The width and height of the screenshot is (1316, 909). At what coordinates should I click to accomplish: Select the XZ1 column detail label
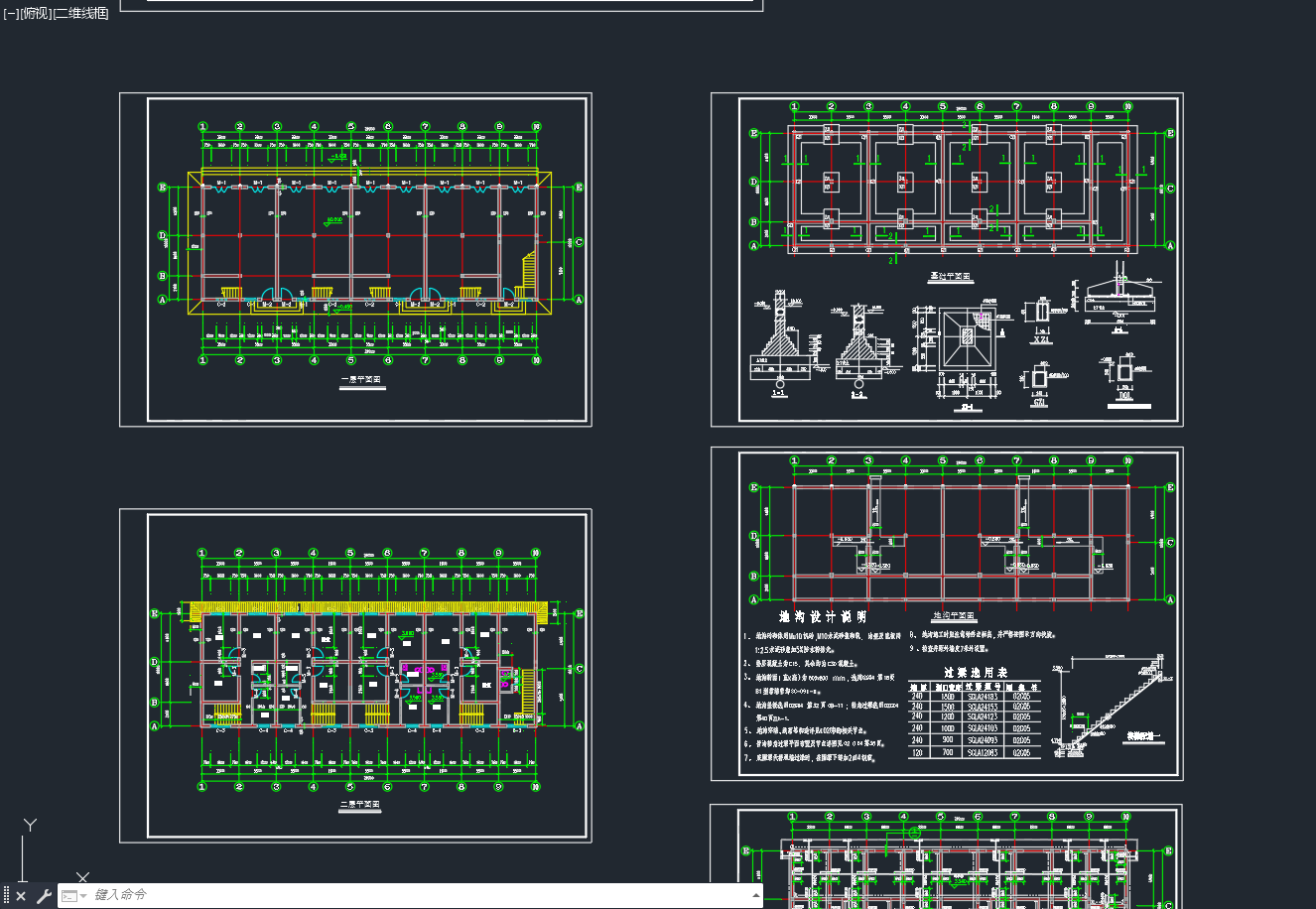pos(1043,339)
